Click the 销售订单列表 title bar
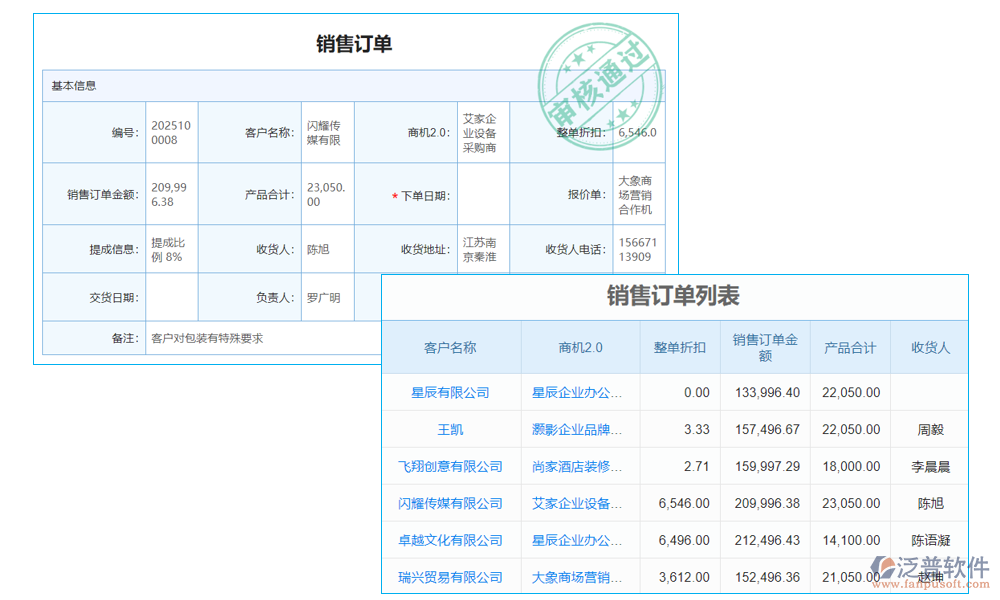The height and width of the screenshot is (600, 1000). 677,296
